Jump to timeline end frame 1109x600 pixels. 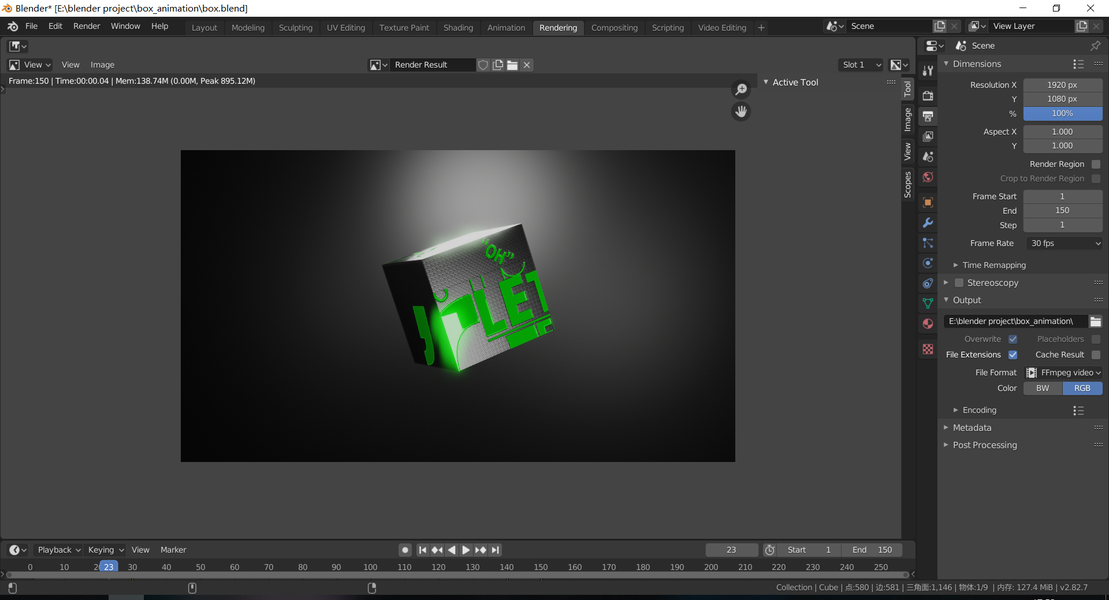pos(495,550)
